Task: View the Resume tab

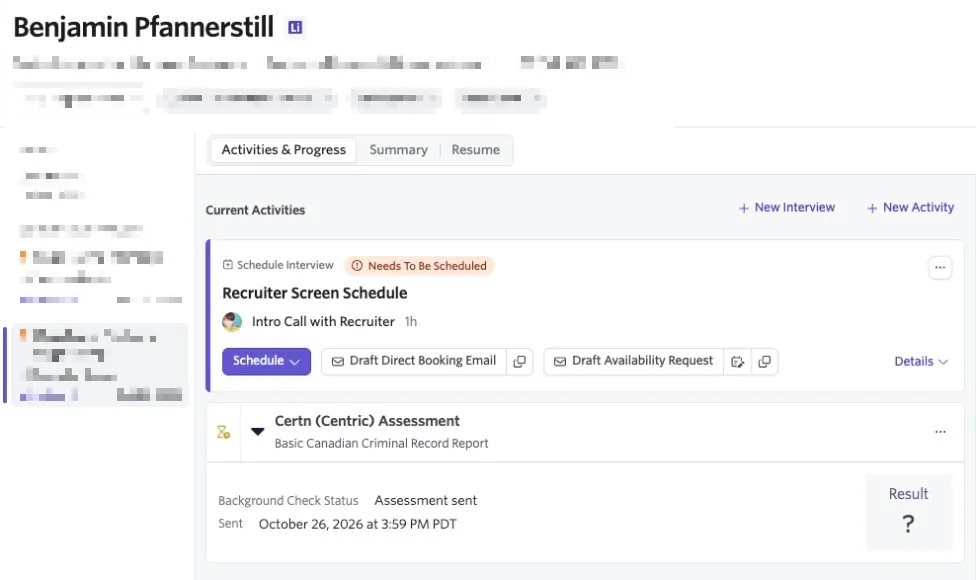Action: [x=476, y=150]
